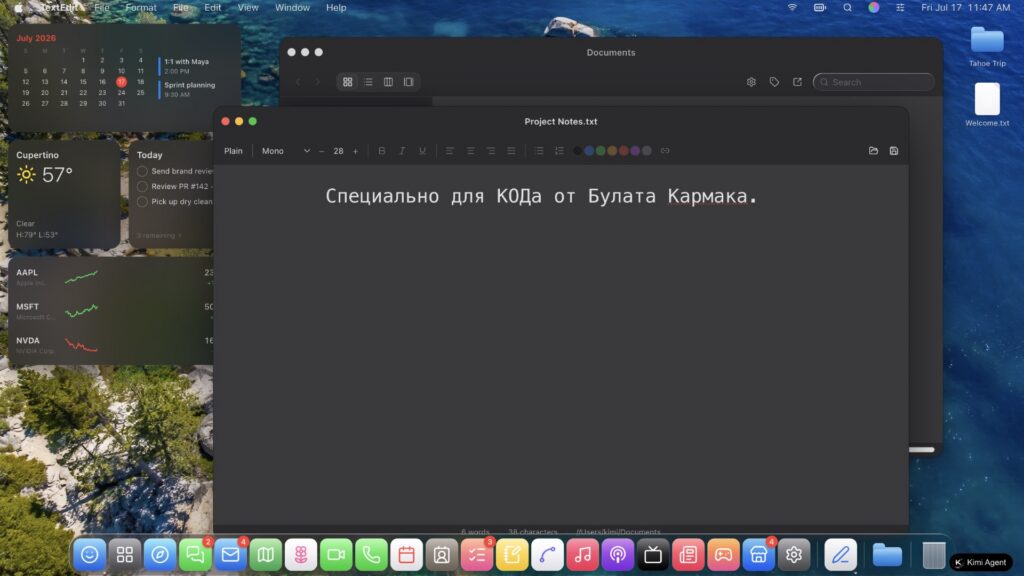Open the View menu
The height and width of the screenshot is (576, 1024).
[x=248, y=8]
